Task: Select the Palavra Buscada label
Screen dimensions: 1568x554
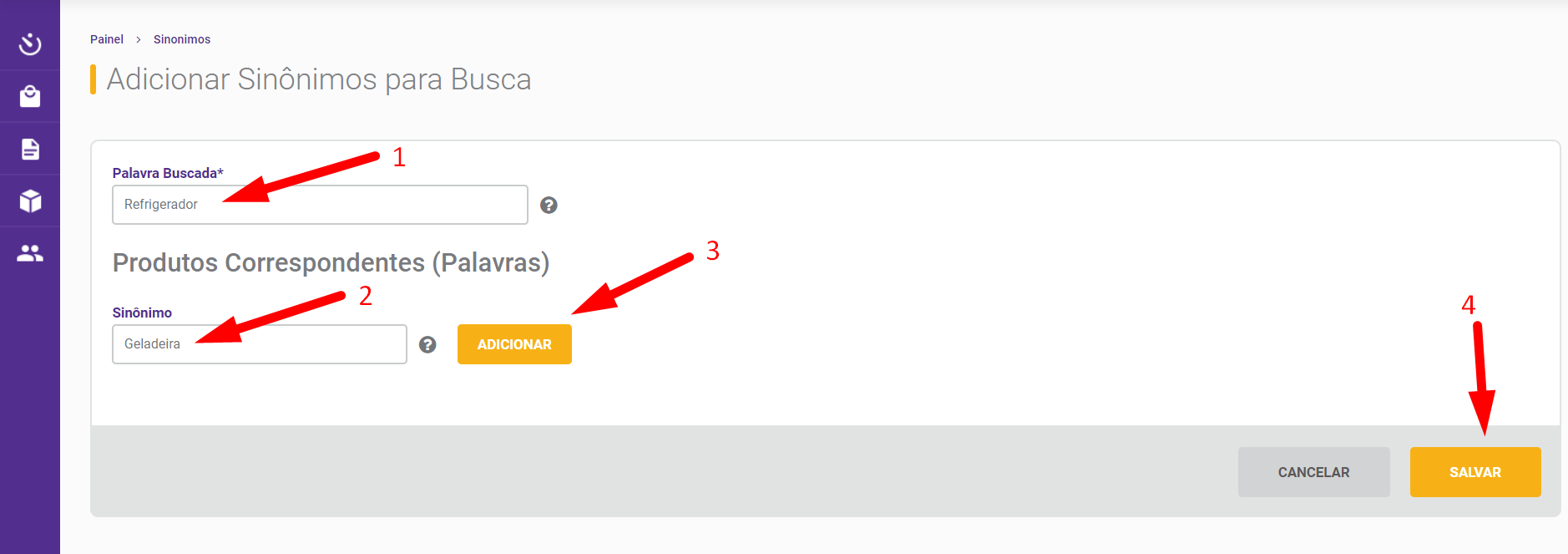Action: point(168,173)
